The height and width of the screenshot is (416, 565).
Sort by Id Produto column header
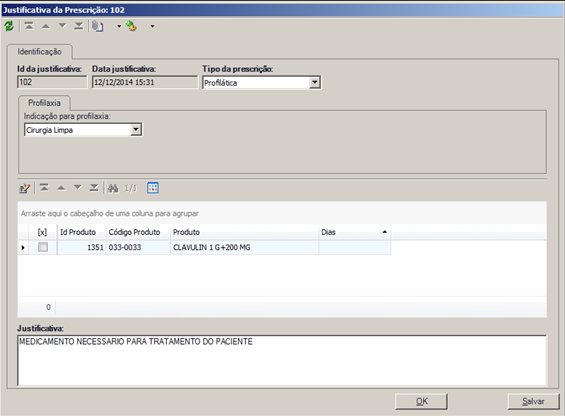(81, 232)
